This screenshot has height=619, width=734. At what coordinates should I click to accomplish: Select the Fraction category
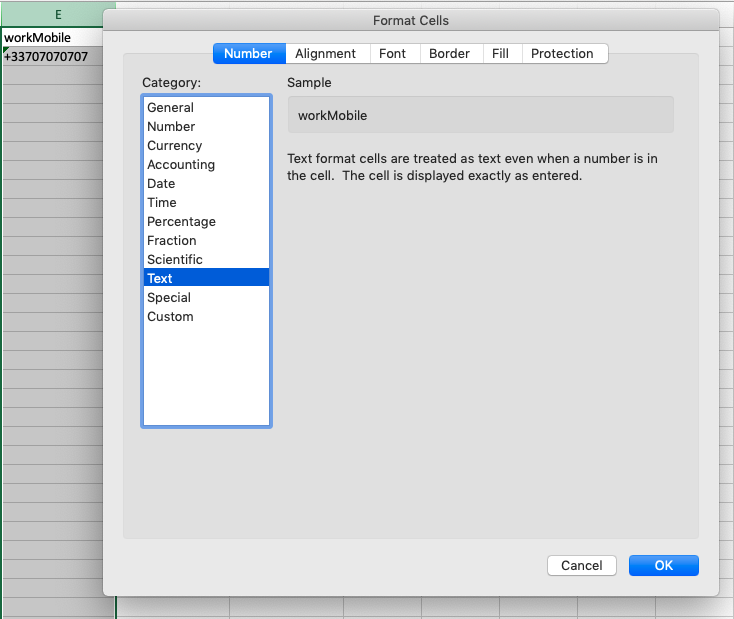[172, 241]
